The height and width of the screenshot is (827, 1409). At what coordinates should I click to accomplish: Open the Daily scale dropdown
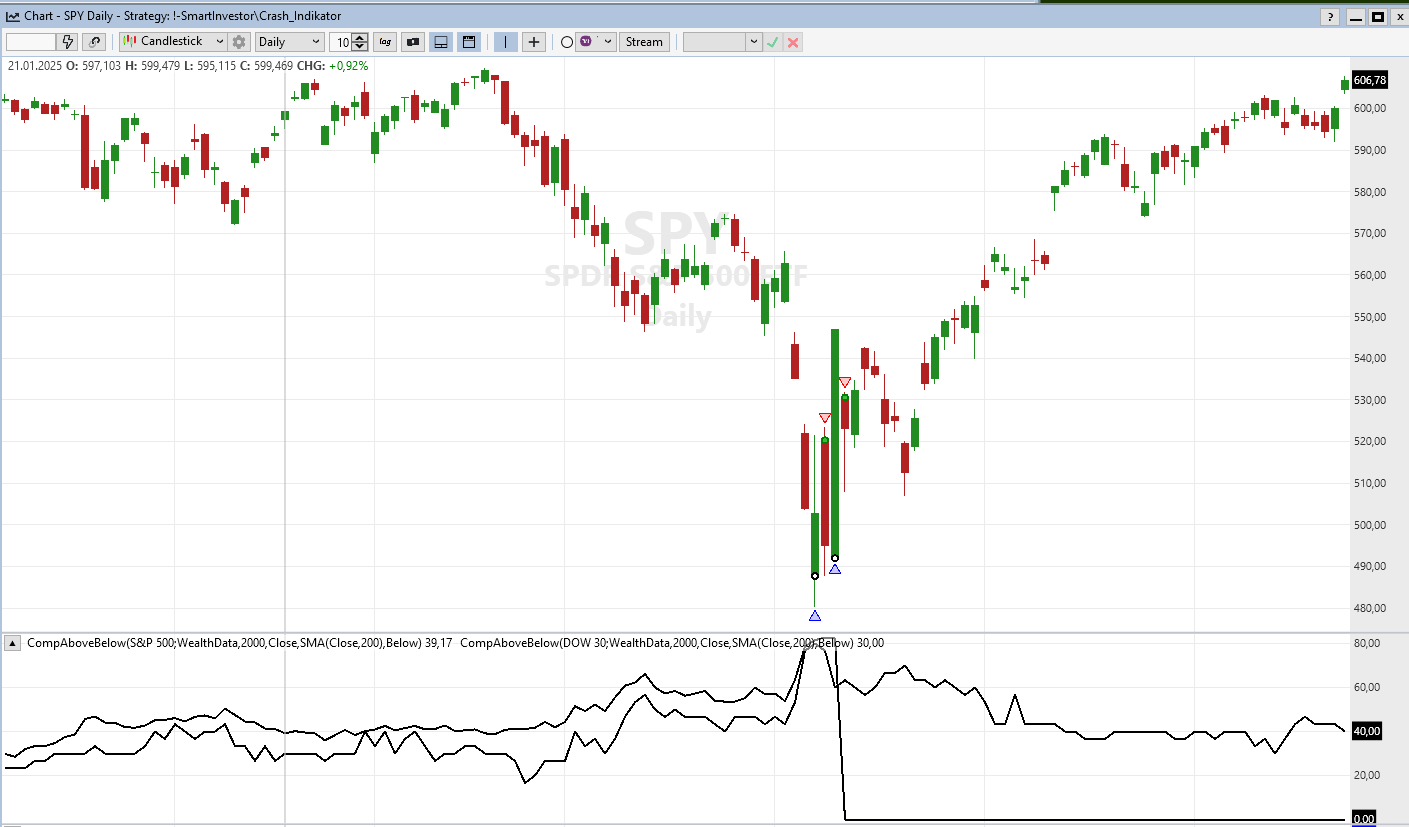tap(290, 42)
